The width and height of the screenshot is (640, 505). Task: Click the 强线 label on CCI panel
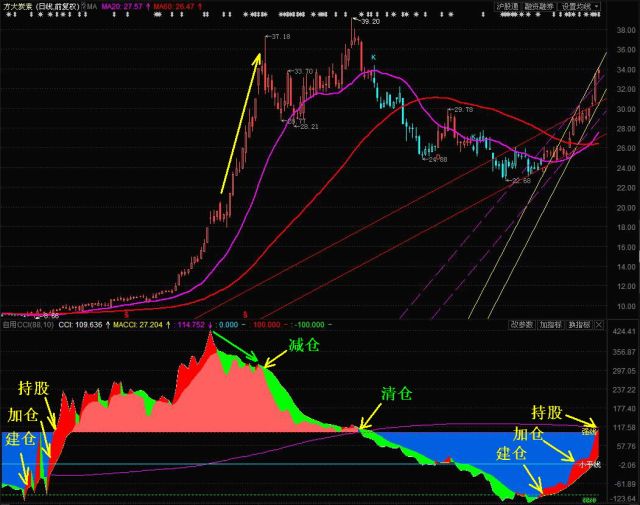(x=589, y=431)
